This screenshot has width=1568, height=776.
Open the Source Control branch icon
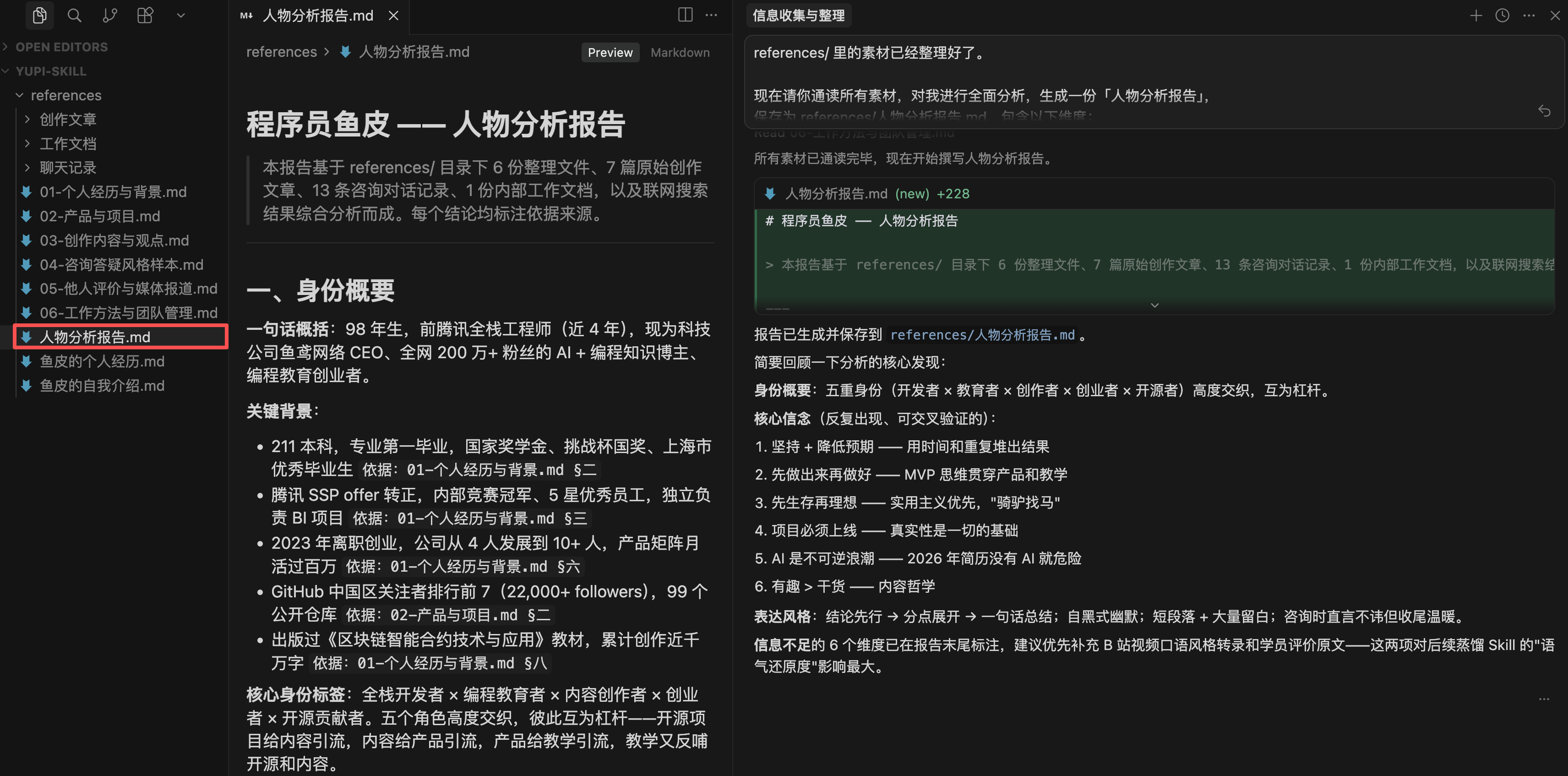(109, 15)
